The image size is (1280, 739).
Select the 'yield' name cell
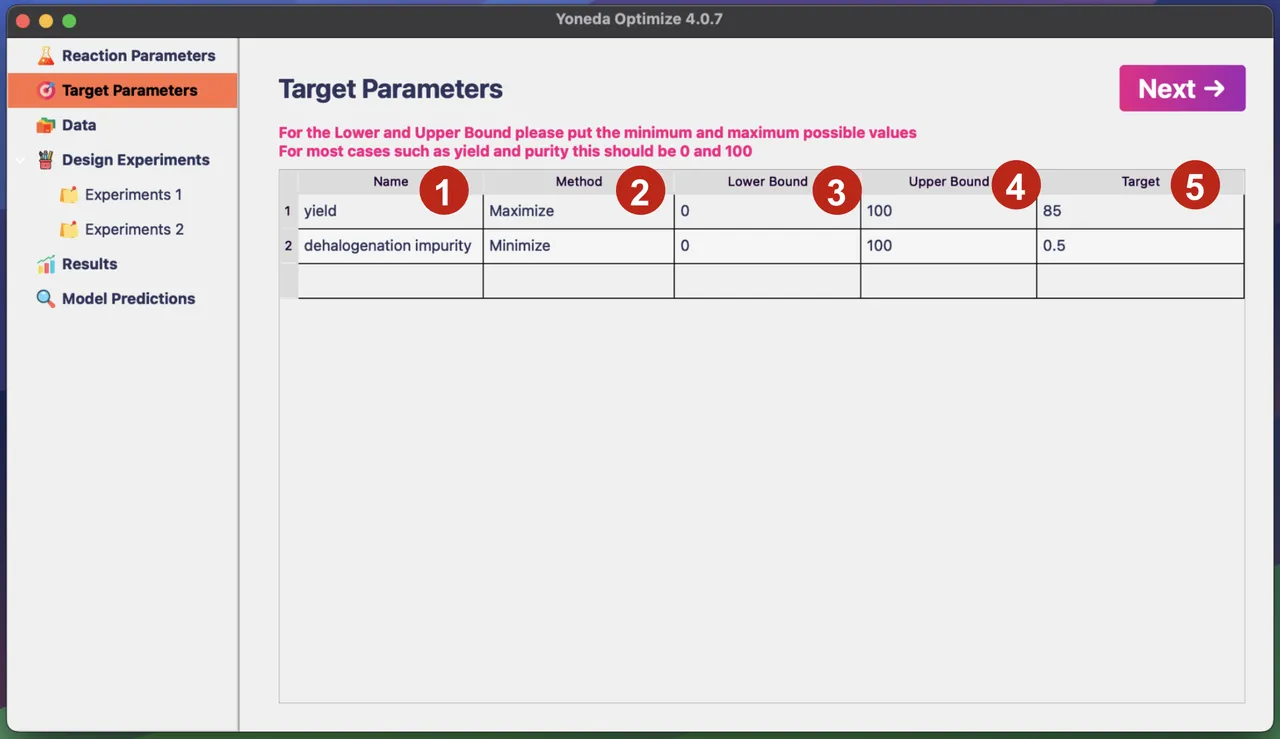coord(390,211)
